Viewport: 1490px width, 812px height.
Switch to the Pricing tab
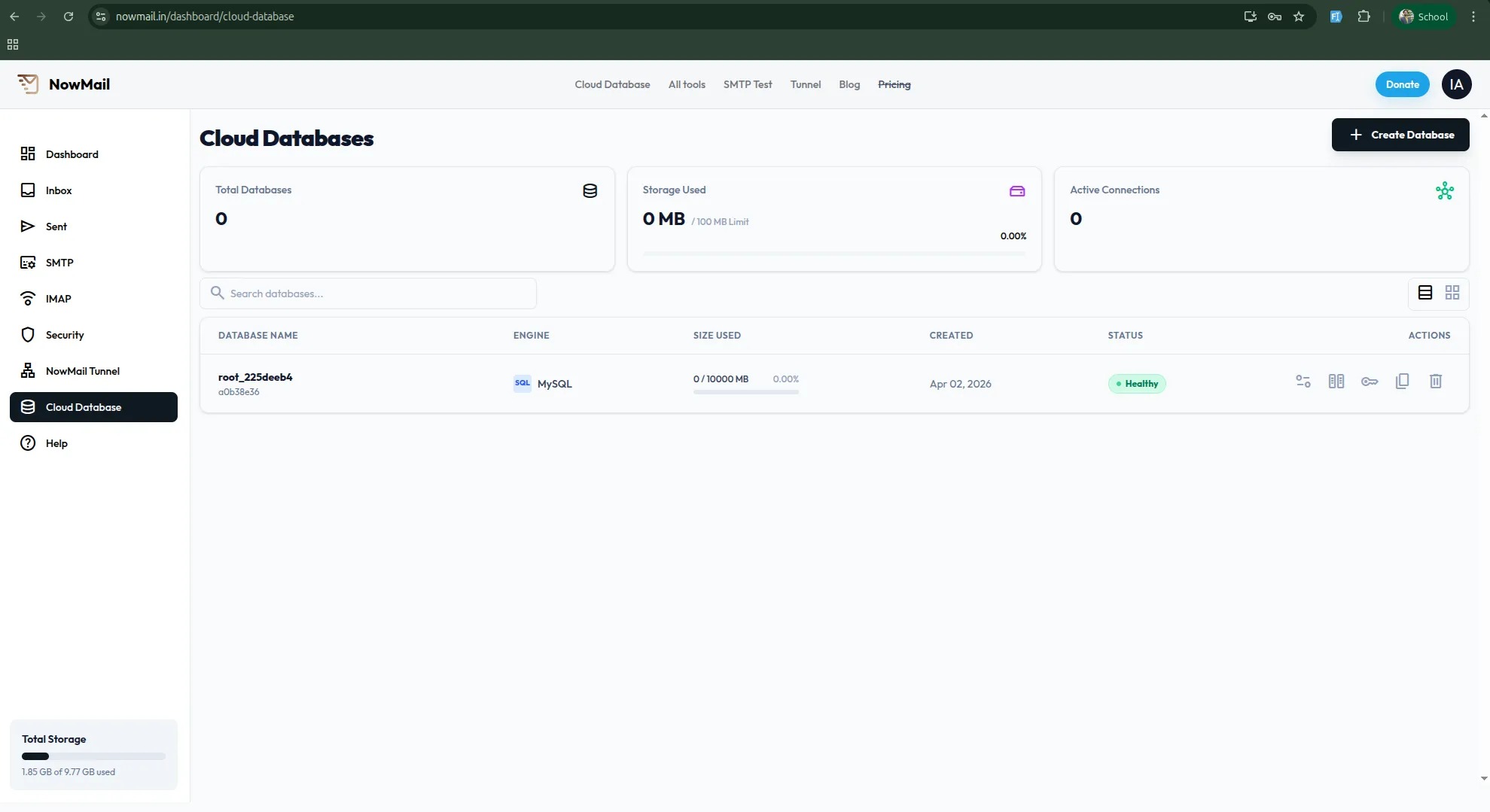coord(894,84)
